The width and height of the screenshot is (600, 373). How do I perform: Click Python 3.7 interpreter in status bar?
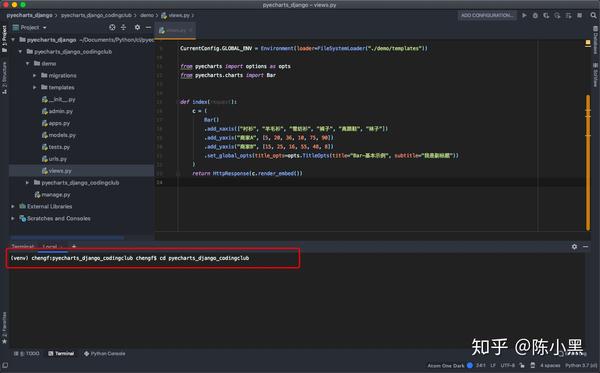(581, 365)
